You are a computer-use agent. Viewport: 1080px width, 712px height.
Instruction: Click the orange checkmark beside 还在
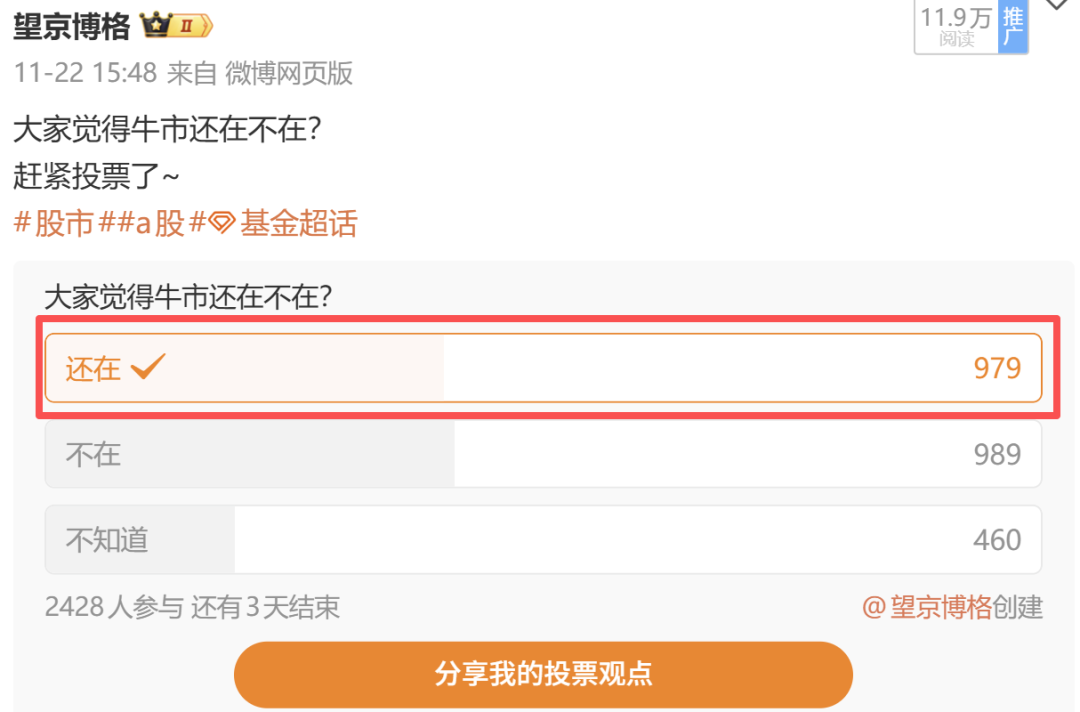coord(147,367)
